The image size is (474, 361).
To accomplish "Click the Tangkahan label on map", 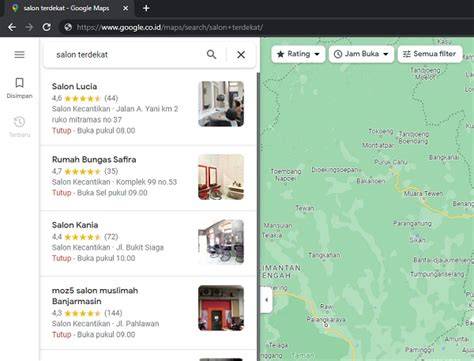I will click(324, 255).
